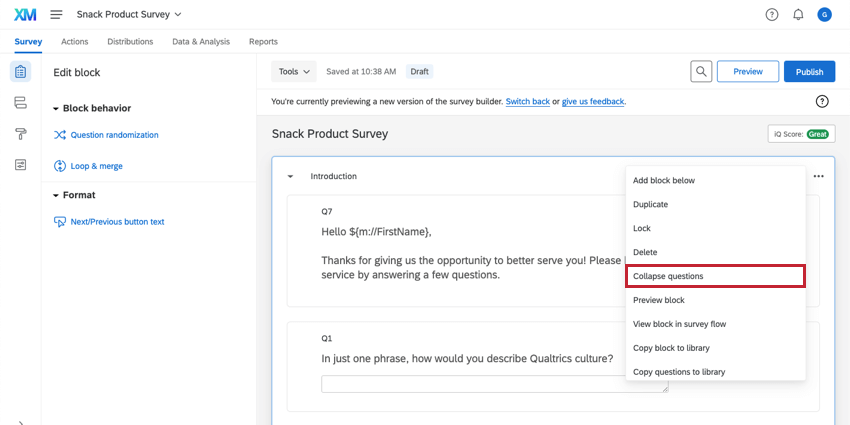Switch to the Data & Analysis tab
The image size is (850, 425).
coord(201,42)
